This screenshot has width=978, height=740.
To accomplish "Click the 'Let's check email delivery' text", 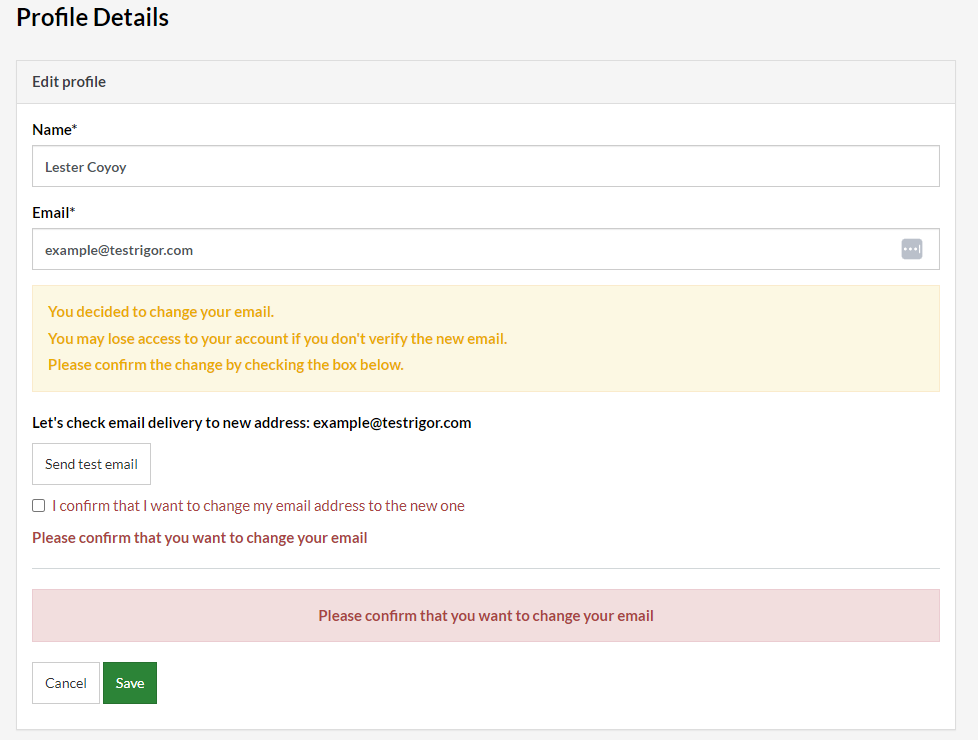I will coord(171,423).
